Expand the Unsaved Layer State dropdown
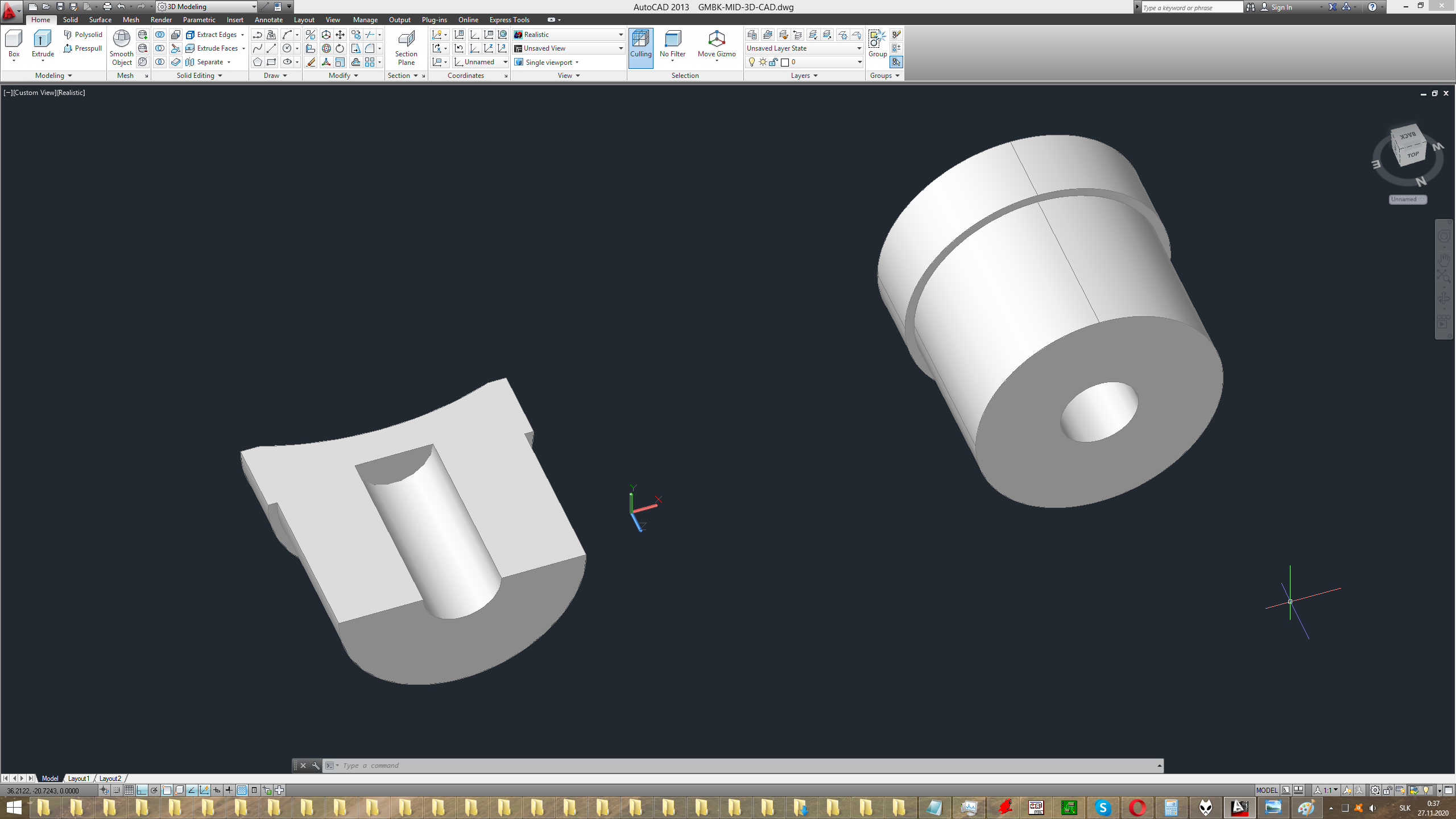The height and width of the screenshot is (819, 1456). pos(859,48)
